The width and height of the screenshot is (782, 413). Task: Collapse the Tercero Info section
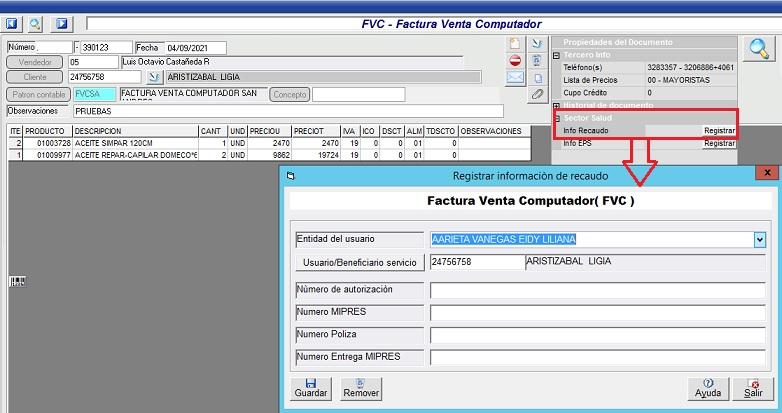(557, 55)
